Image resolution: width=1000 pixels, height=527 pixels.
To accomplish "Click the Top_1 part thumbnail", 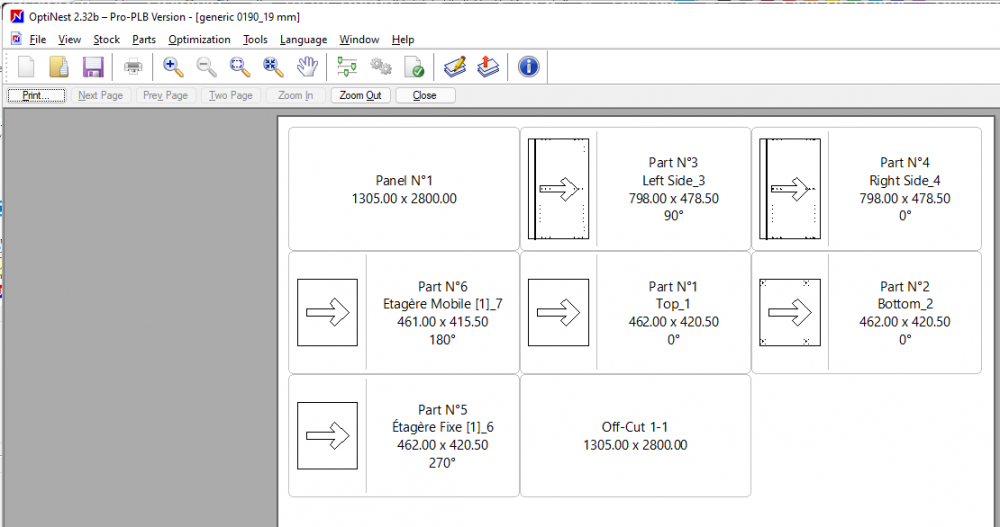I will pos(559,313).
